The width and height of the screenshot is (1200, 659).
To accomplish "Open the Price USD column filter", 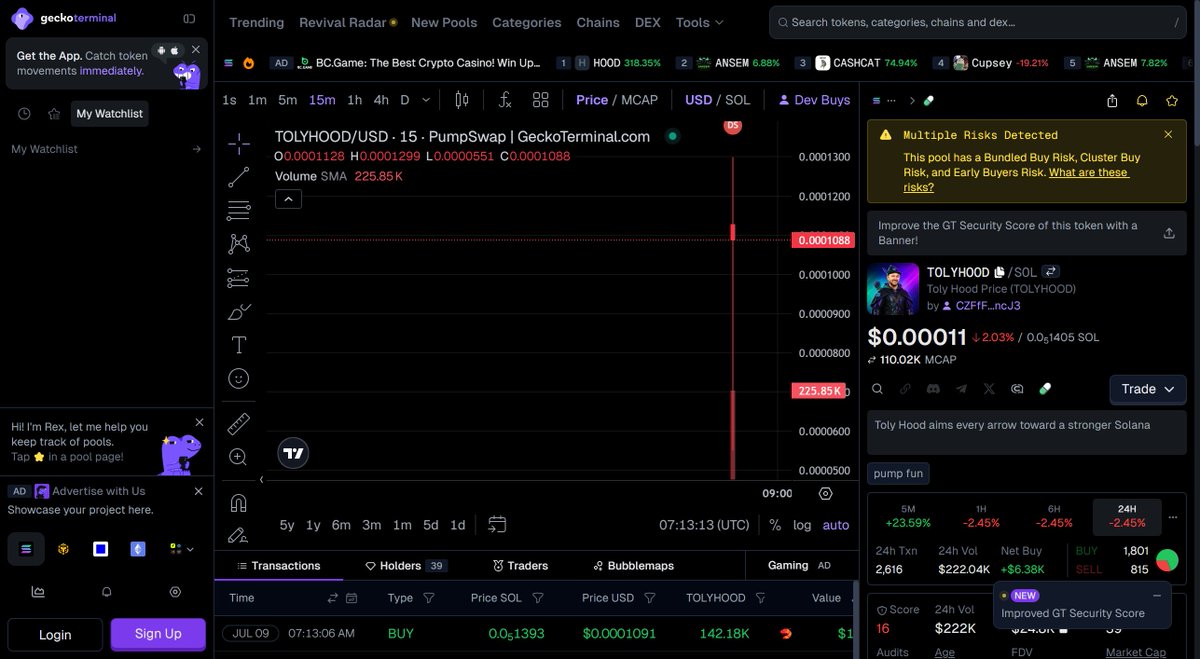I will pos(650,598).
